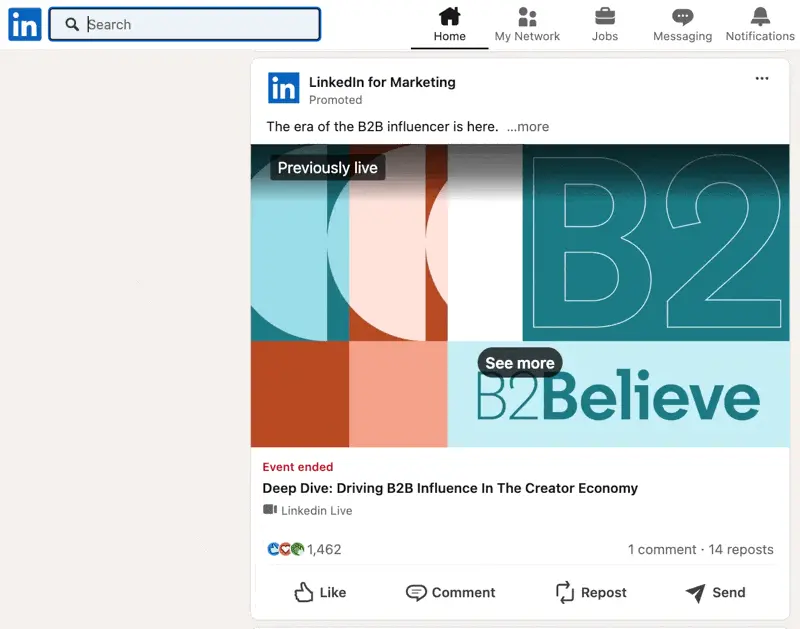Open the B2Believe event image
The width and height of the screenshot is (800, 629).
tap(520, 296)
